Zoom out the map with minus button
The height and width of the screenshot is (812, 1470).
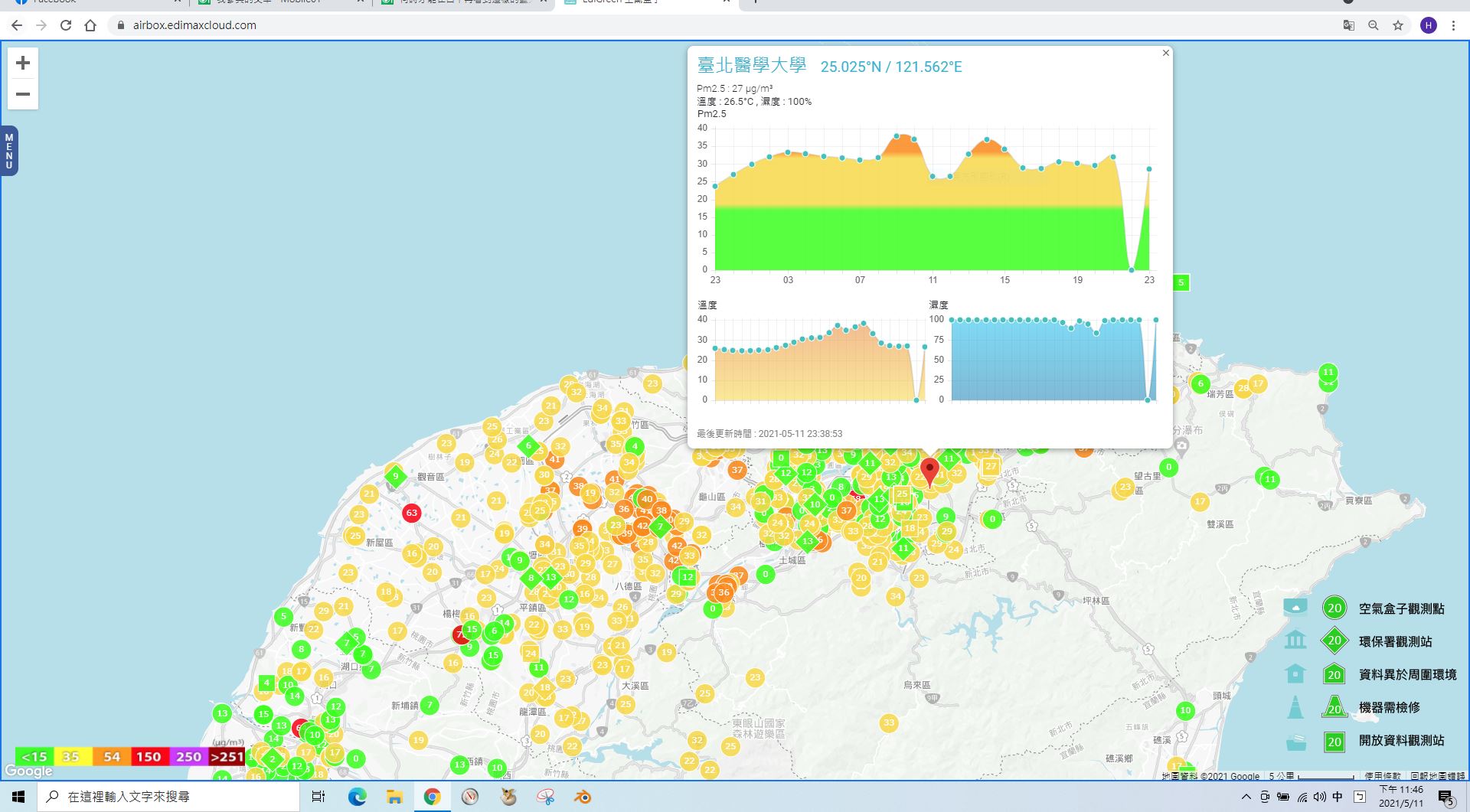(x=23, y=94)
